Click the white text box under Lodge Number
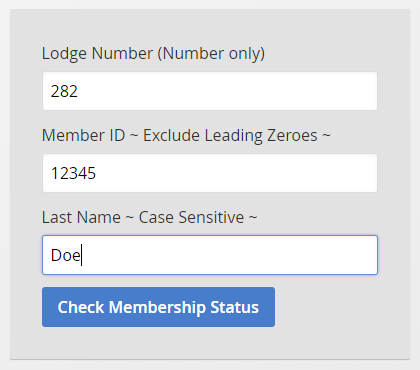 tap(210, 91)
